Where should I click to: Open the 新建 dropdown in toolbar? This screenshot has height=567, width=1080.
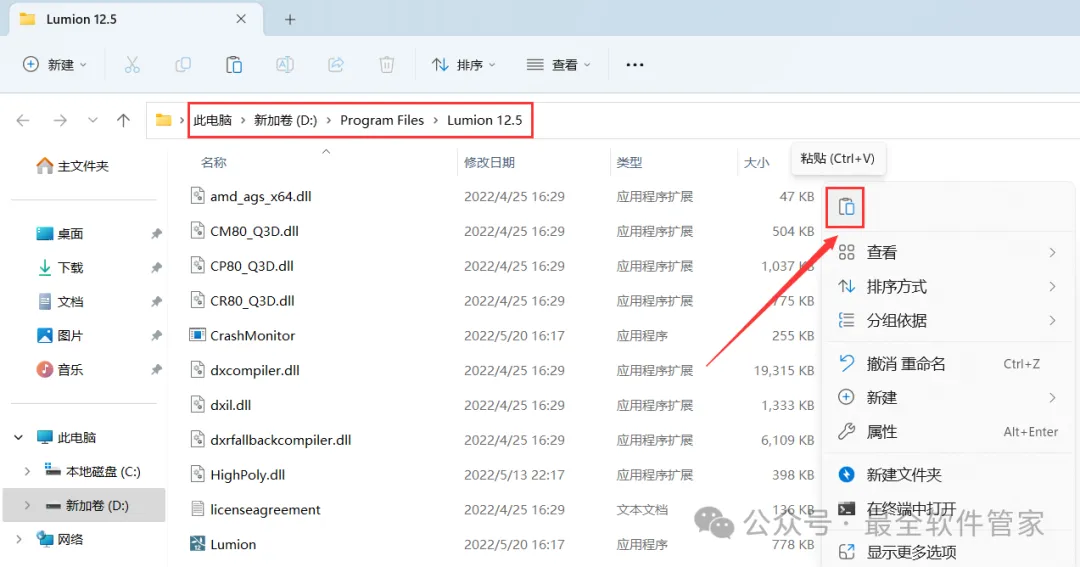click(55, 65)
